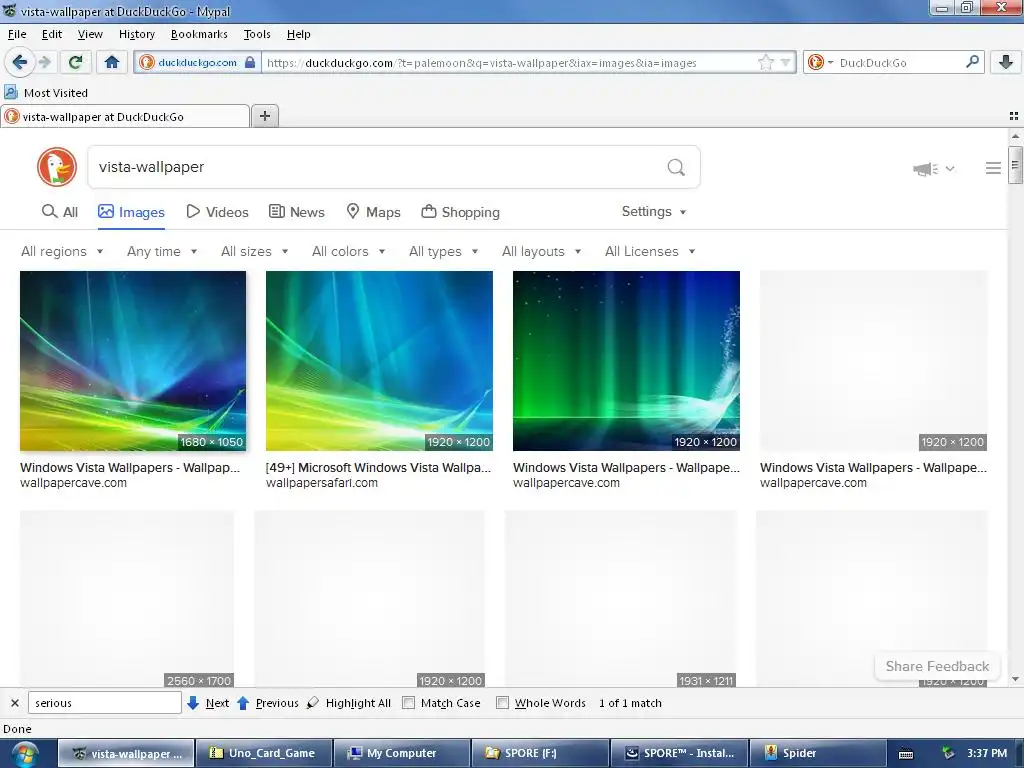Viewport: 1024px width, 768px height.
Task: Click the Share Feedback button
Action: (937, 666)
